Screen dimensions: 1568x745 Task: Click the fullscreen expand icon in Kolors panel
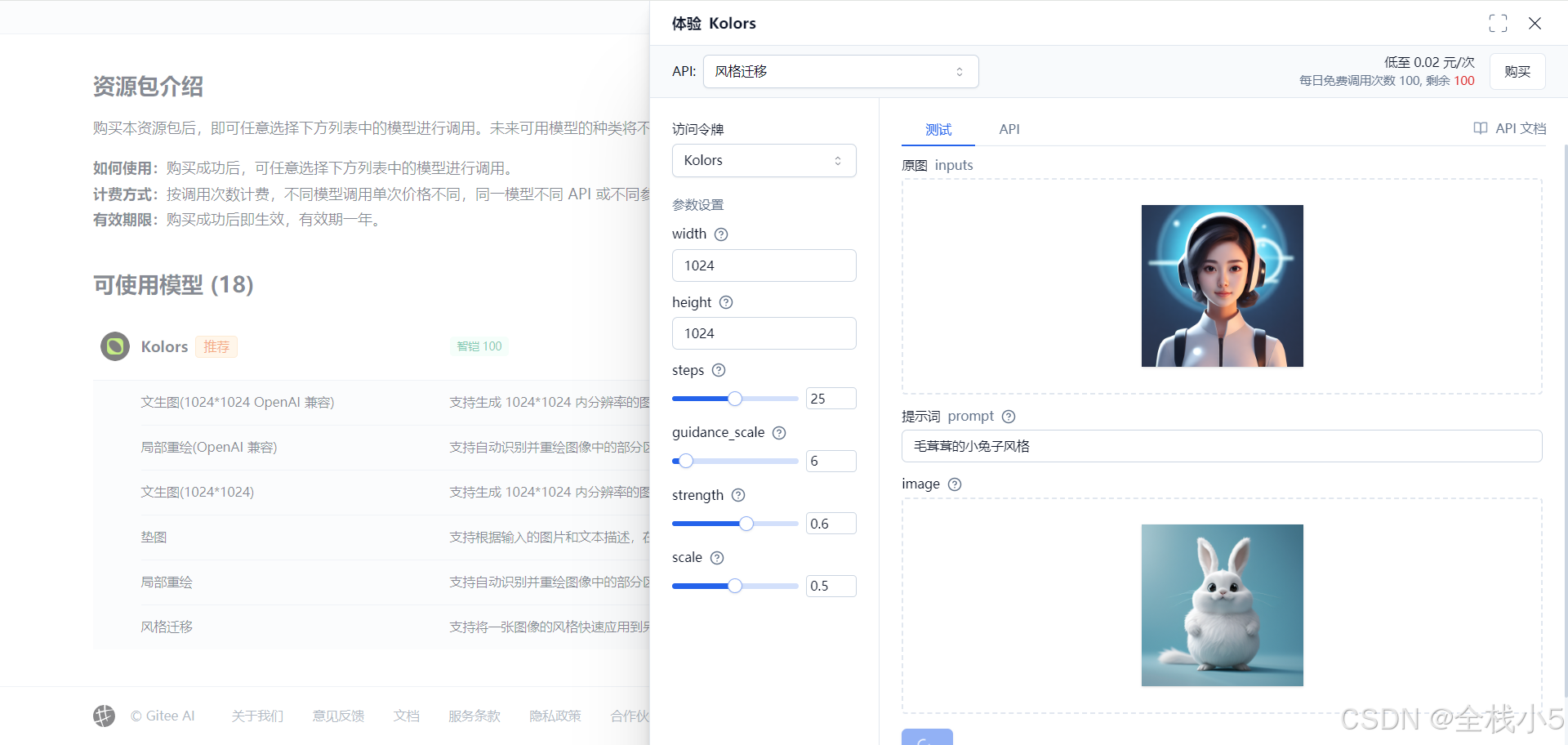click(1498, 24)
